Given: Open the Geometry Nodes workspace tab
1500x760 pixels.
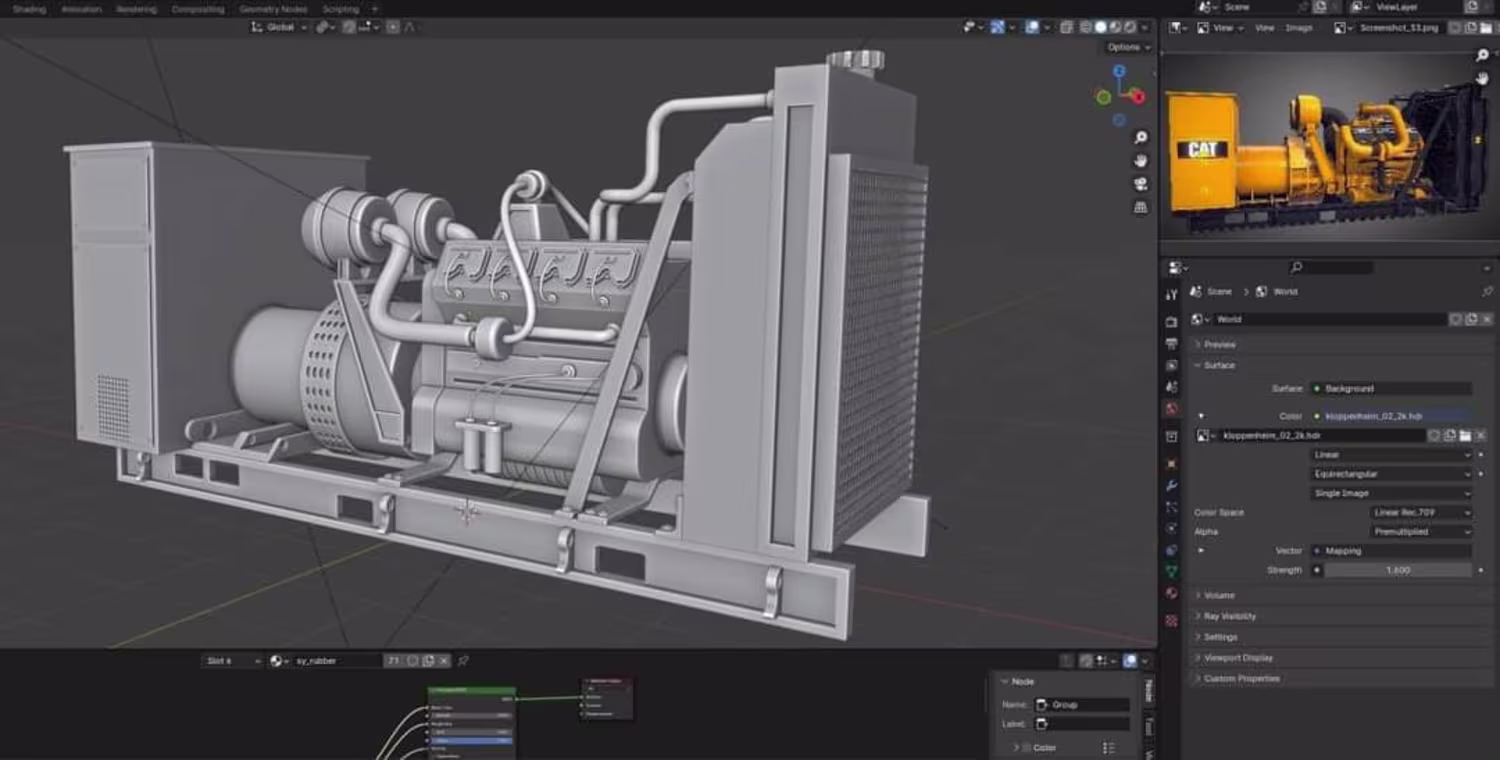Looking at the screenshot, I should tap(273, 9).
